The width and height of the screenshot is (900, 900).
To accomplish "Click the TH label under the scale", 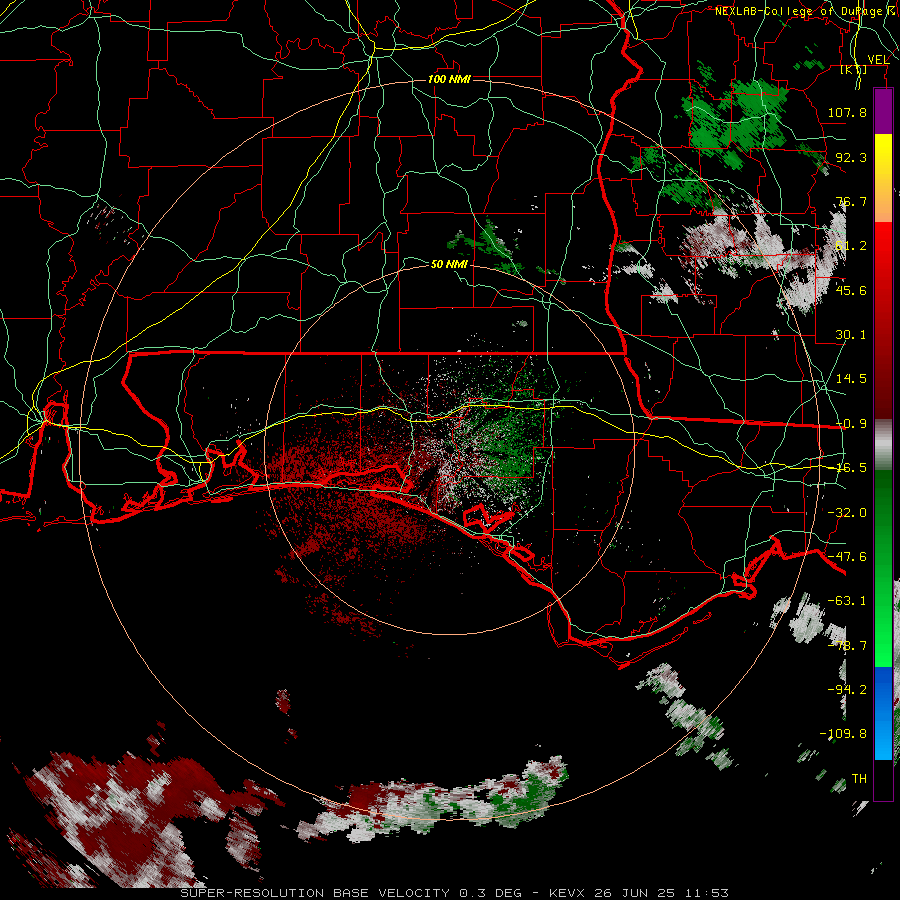I will [859, 779].
